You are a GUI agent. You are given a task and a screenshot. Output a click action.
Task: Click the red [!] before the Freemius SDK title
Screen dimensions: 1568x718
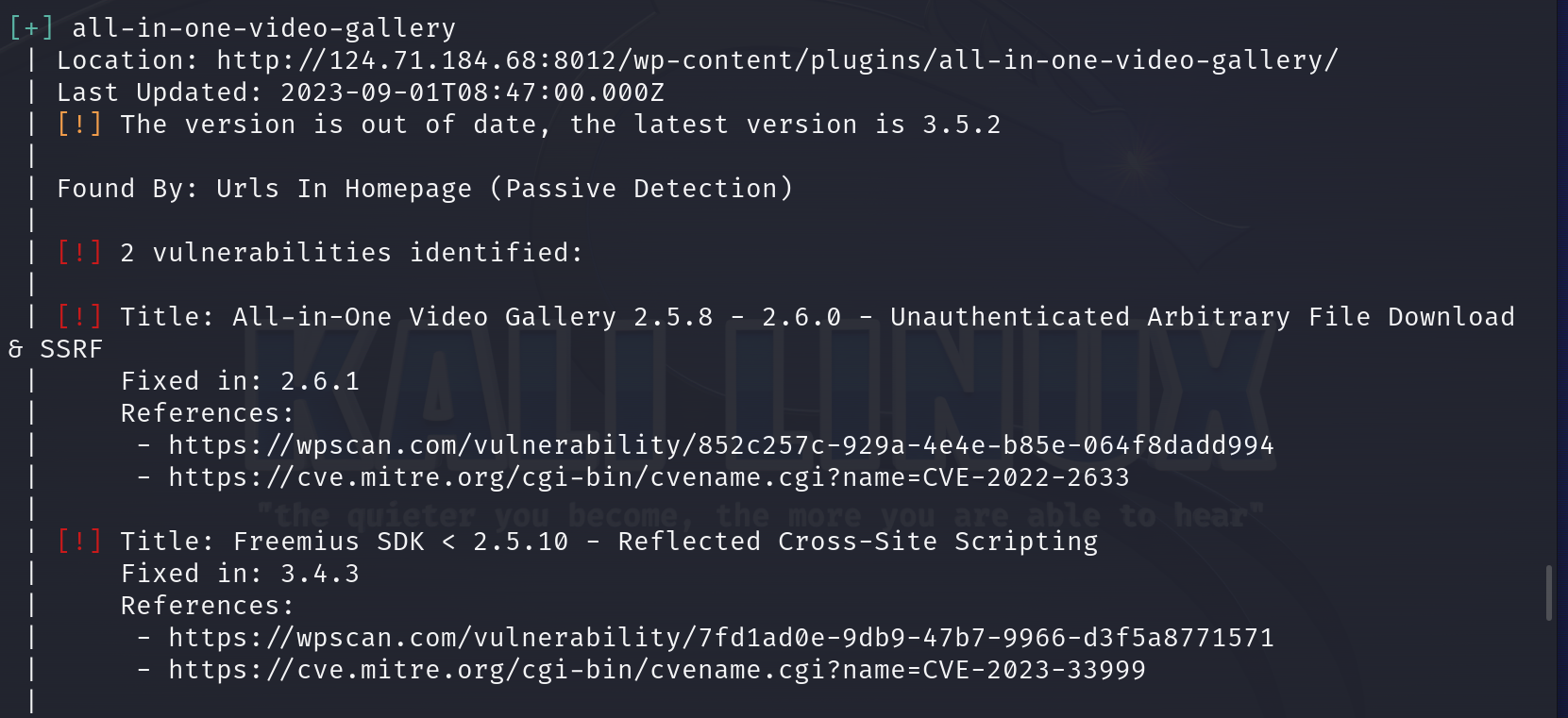79,542
